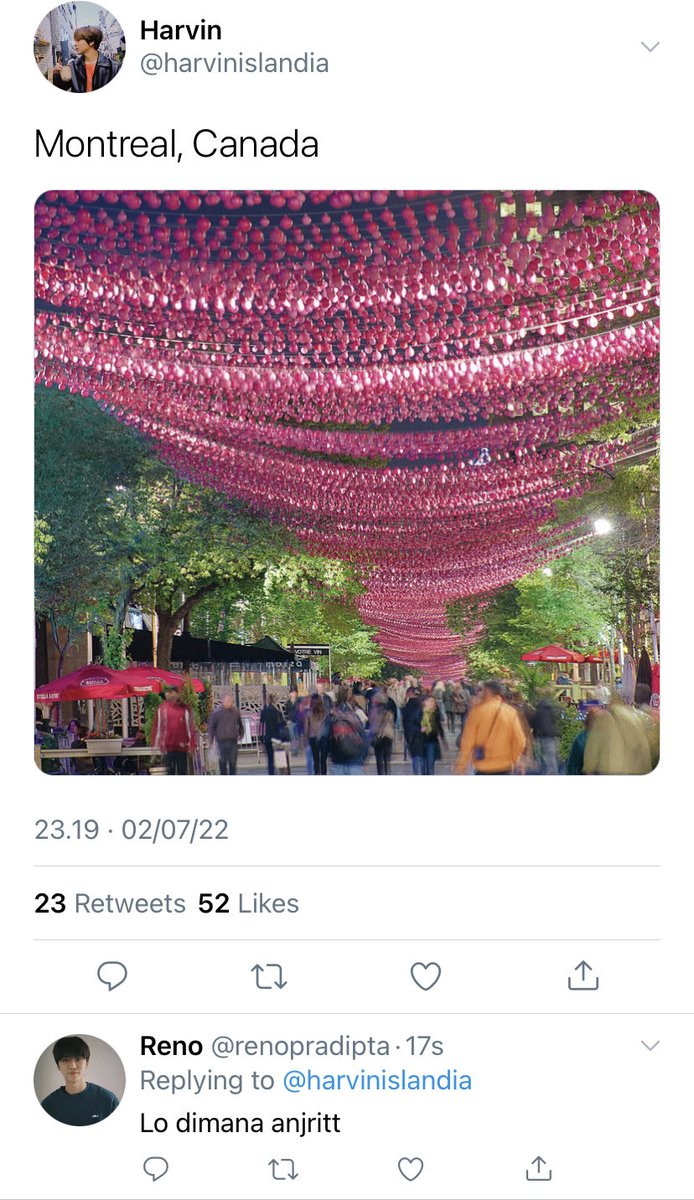This screenshot has height=1200, width=694.
Task: Open the @harvinislandia mention link in reply
Action: click(377, 1081)
